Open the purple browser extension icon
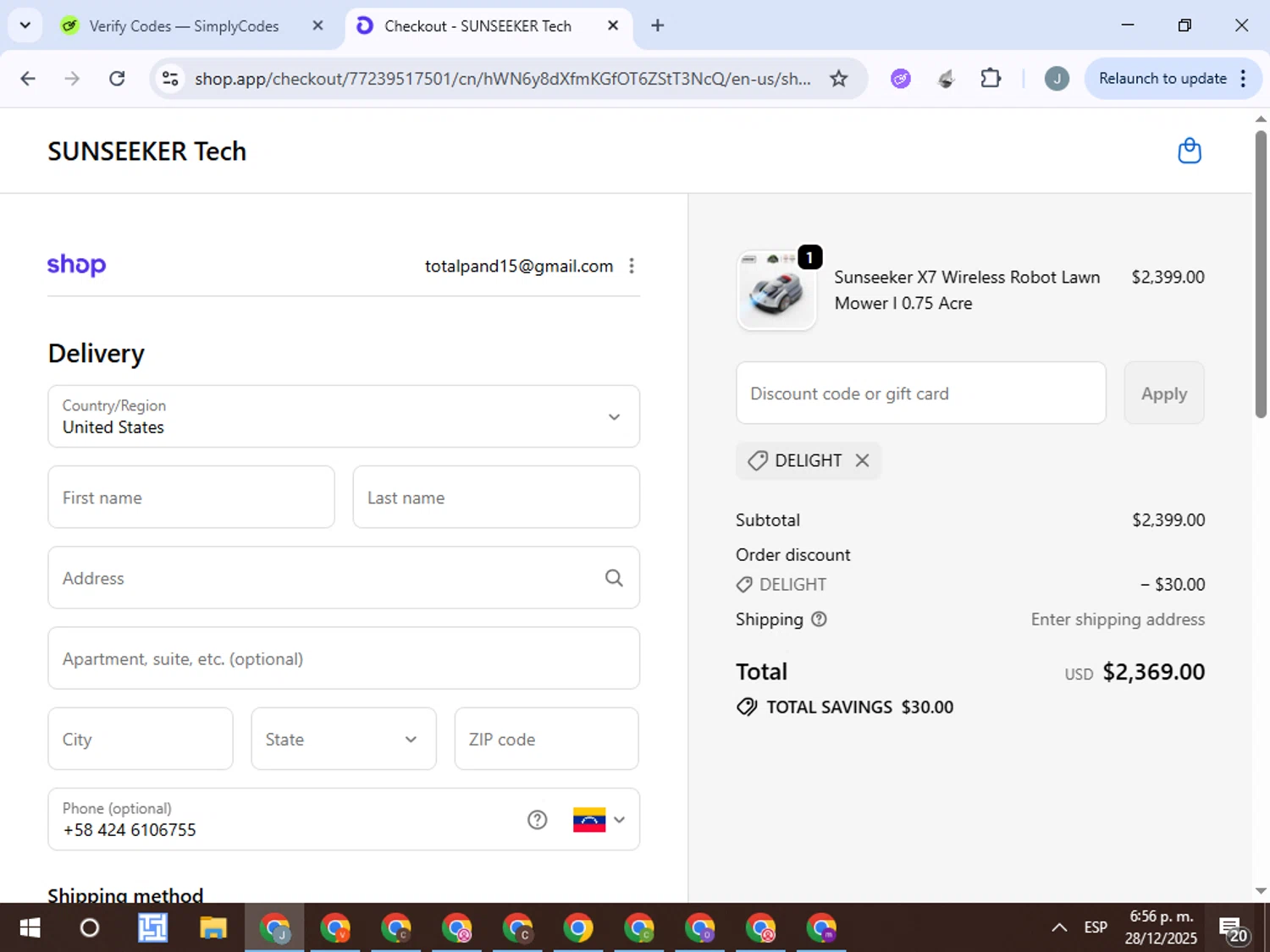The height and width of the screenshot is (952, 1270). 901,79
